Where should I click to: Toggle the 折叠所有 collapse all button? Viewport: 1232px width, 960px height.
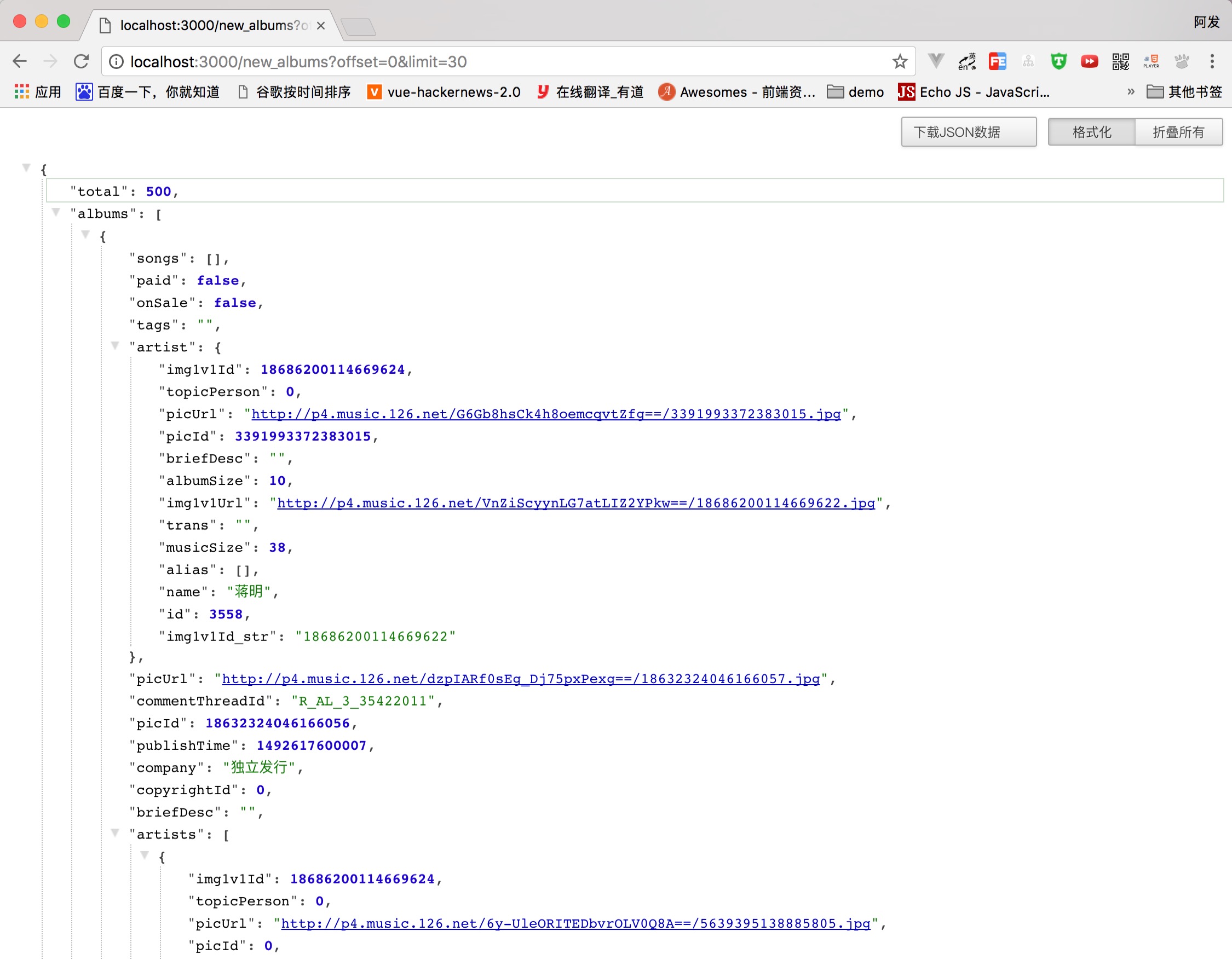pyautogui.click(x=1178, y=132)
